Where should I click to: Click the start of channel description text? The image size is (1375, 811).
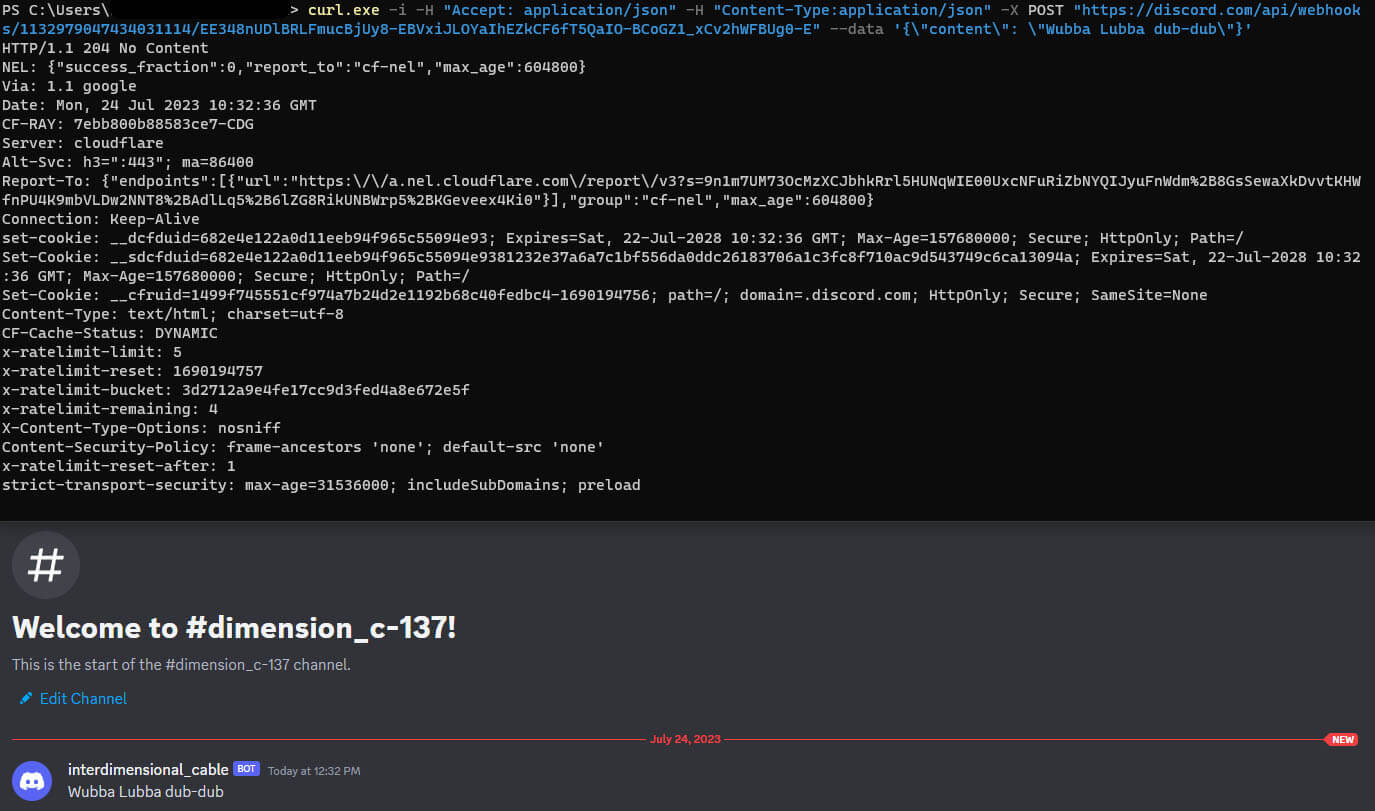point(181,664)
